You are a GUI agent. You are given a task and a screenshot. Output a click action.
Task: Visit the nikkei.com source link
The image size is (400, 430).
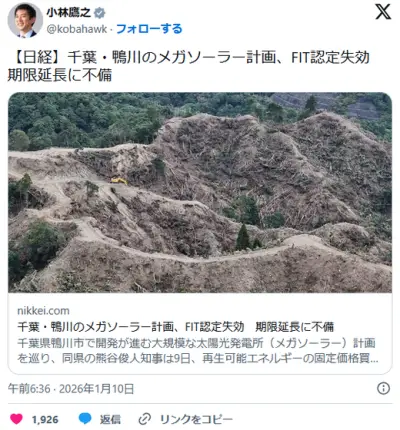pyautogui.click(x=43, y=311)
